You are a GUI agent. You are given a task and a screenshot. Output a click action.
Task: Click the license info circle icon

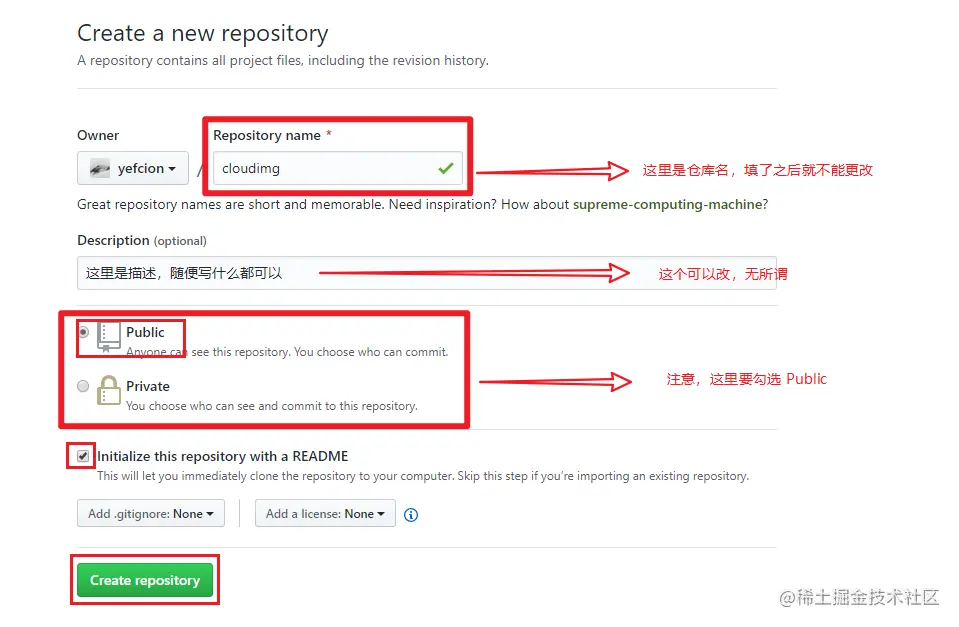(x=411, y=515)
